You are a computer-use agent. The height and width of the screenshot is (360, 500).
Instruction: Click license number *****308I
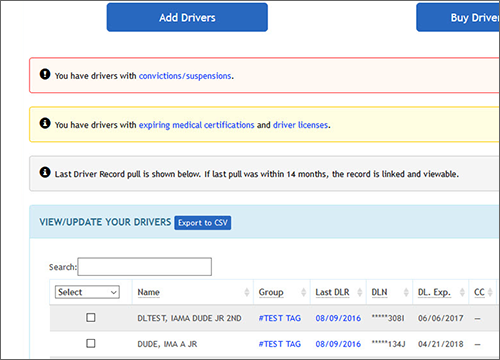388,318
